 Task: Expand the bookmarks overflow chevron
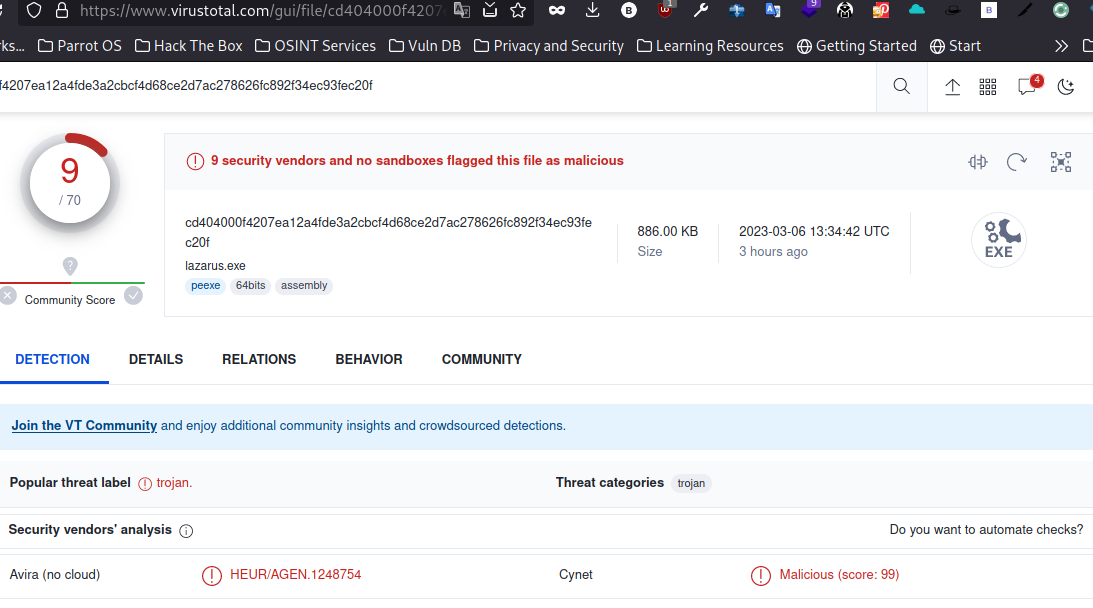click(x=1061, y=46)
